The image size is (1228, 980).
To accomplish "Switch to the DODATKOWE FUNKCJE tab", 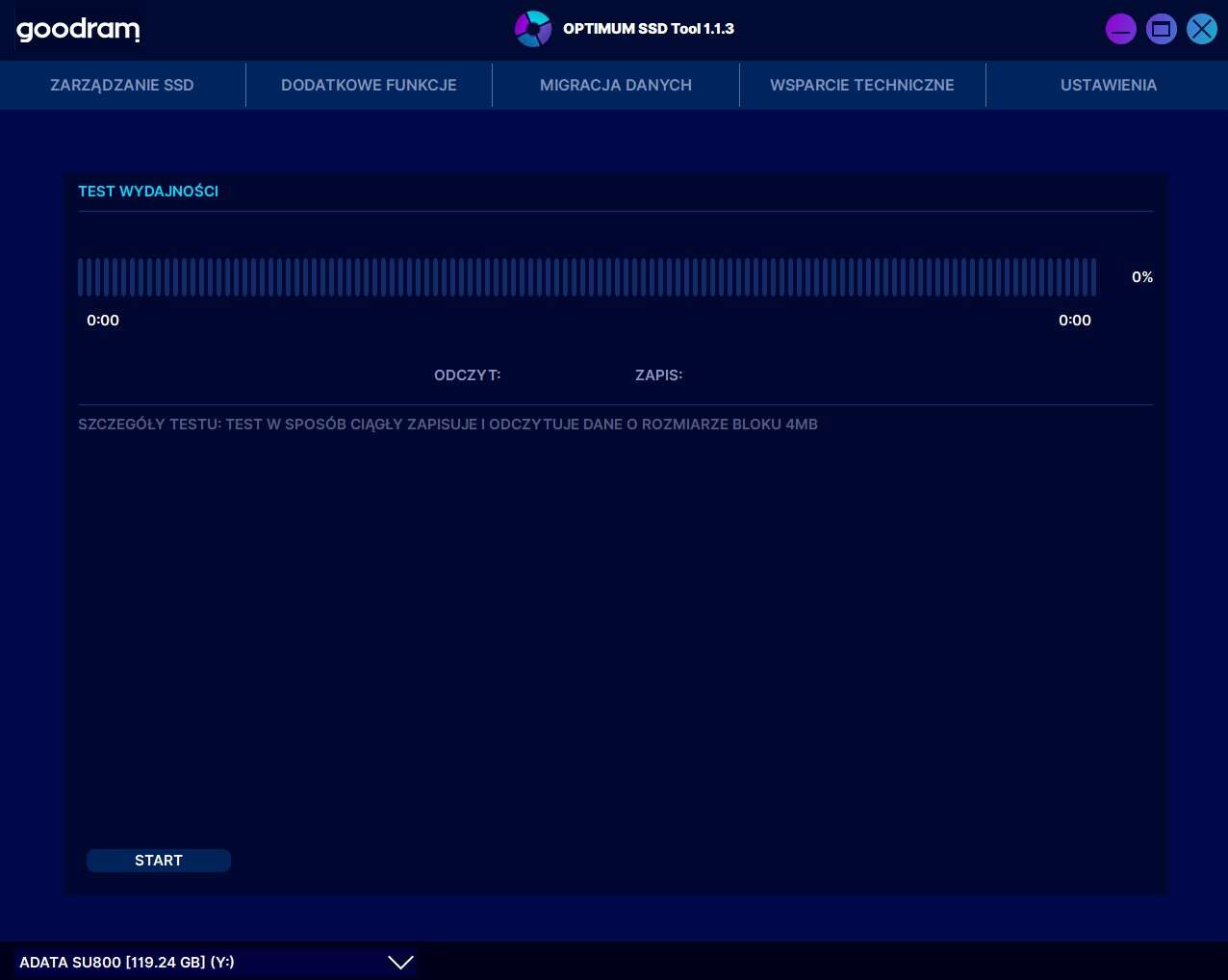I will pos(369,85).
